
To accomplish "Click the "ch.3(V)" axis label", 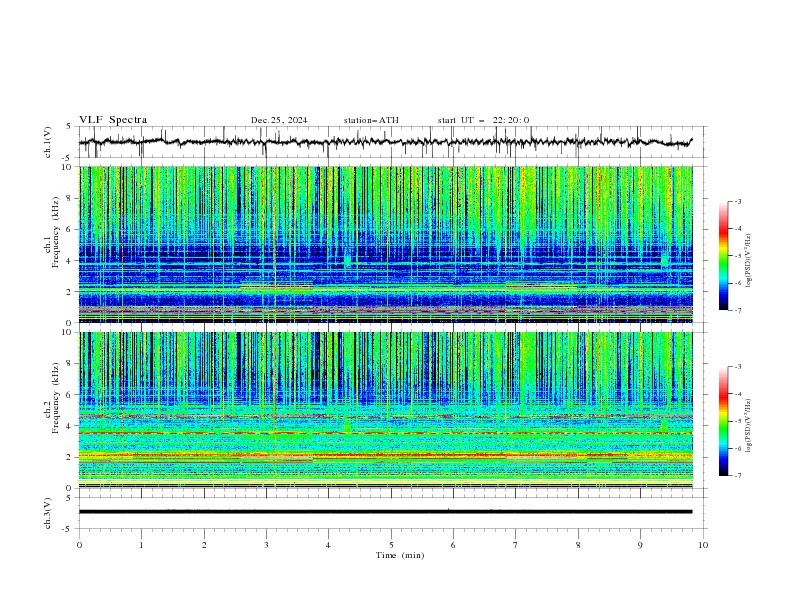I will (x=48, y=513).
